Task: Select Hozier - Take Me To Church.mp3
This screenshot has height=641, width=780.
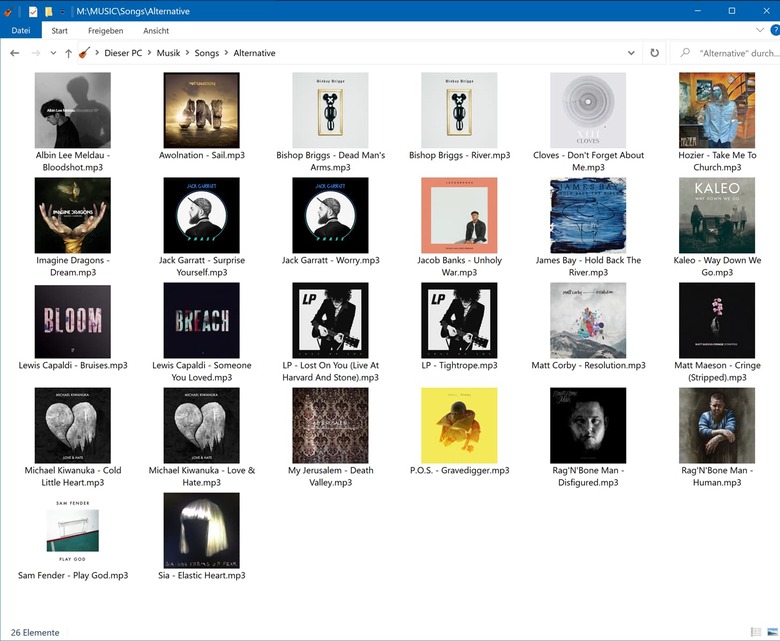Action: click(717, 110)
